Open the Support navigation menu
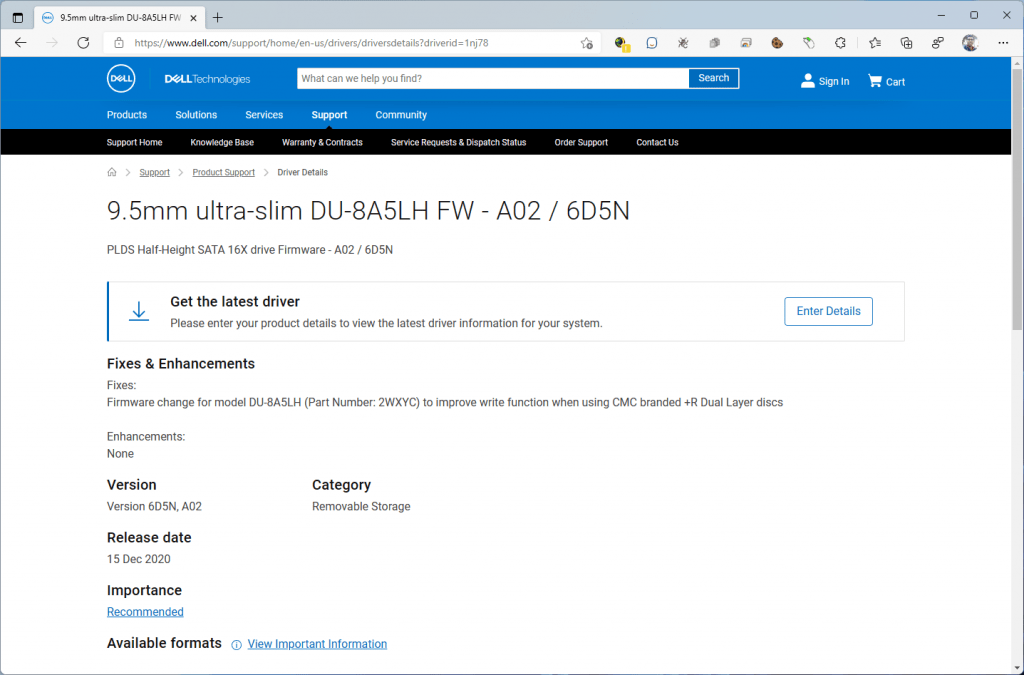1024x675 pixels. (329, 115)
